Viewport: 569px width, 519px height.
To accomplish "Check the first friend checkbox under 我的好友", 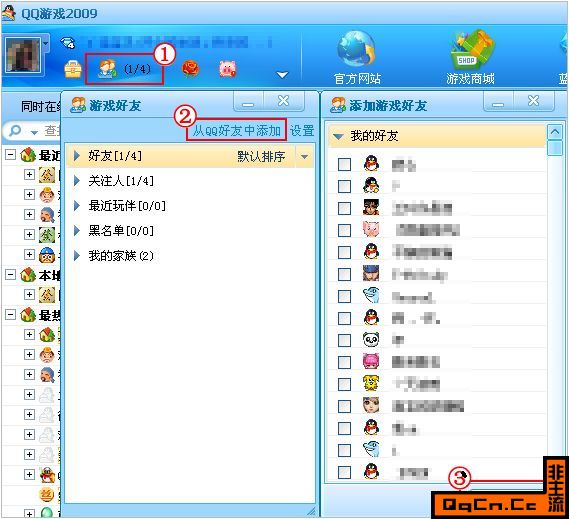I will (344, 164).
